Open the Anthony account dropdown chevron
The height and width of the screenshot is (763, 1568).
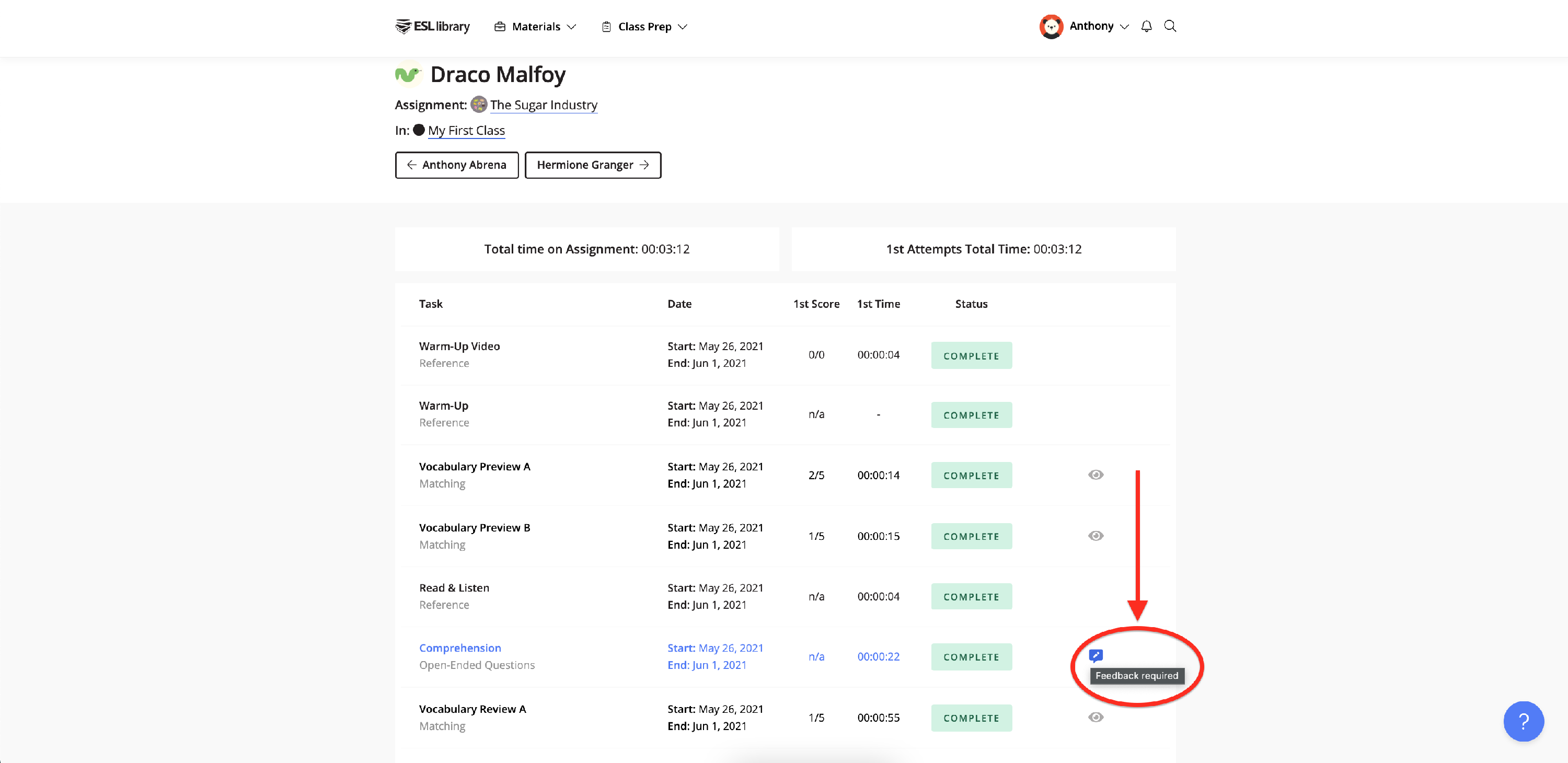1124,27
